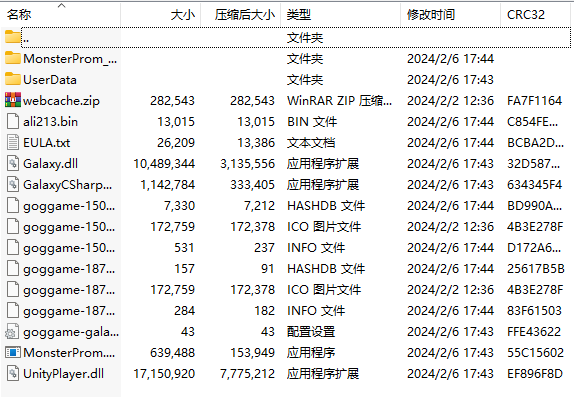574x397 pixels.
Task: Click size value 284
Action: (x=184, y=311)
